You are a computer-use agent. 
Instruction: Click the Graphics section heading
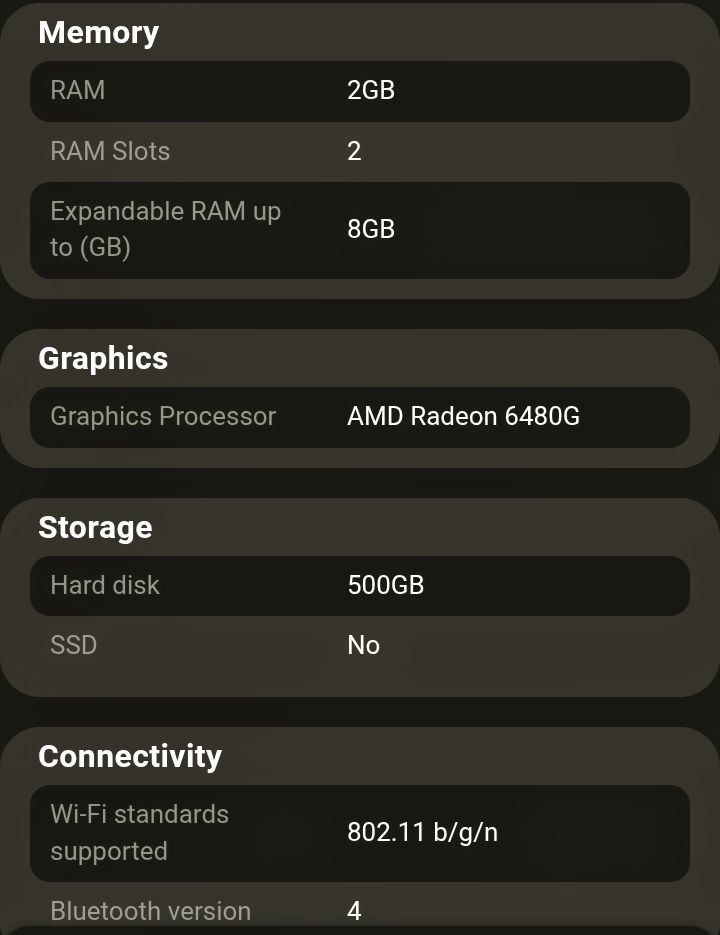point(103,359)
